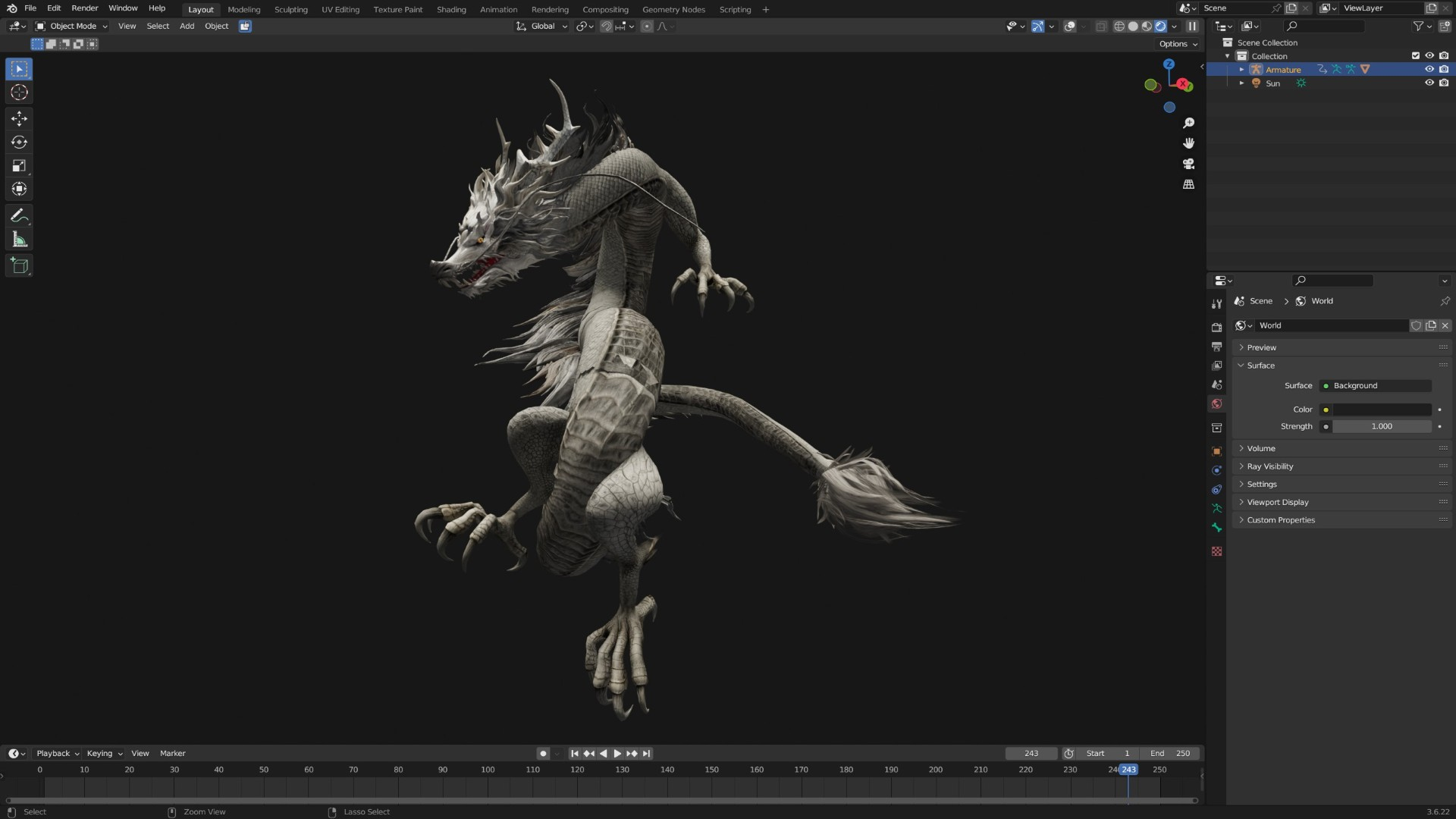The width and height of the screenshot is (1456, 819).
Task: Select the Cursor tool in the toolbar
Action: (x=19, y=93)
